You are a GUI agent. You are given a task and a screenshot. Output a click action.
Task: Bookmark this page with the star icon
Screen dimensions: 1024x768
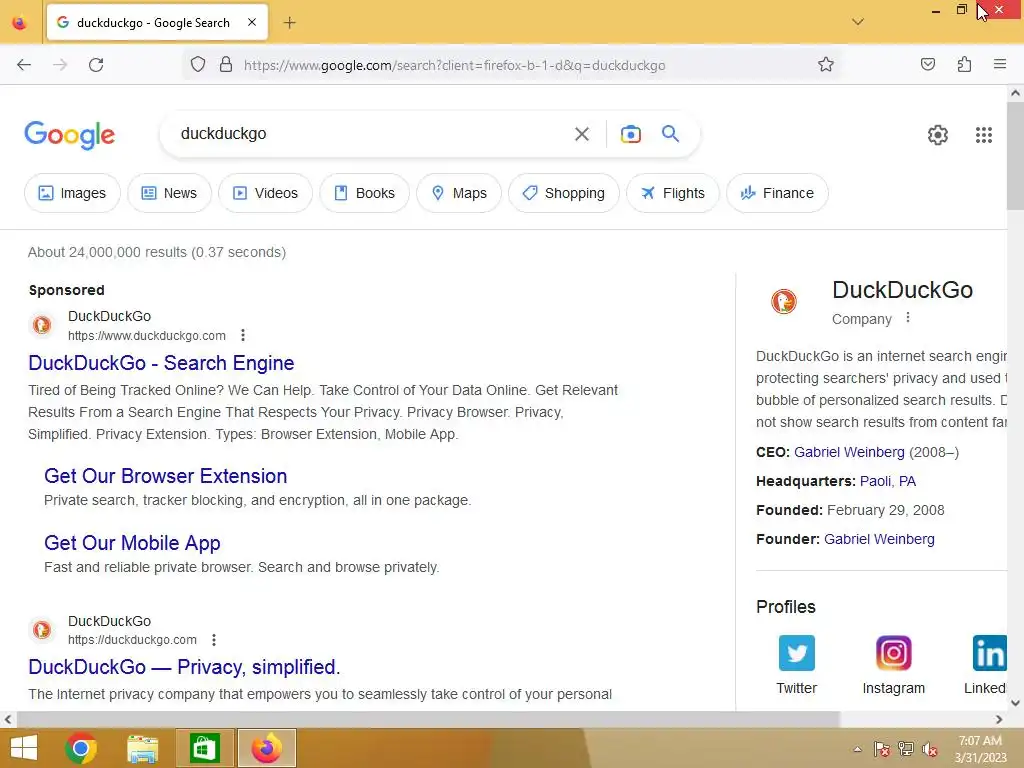[825, 65]
